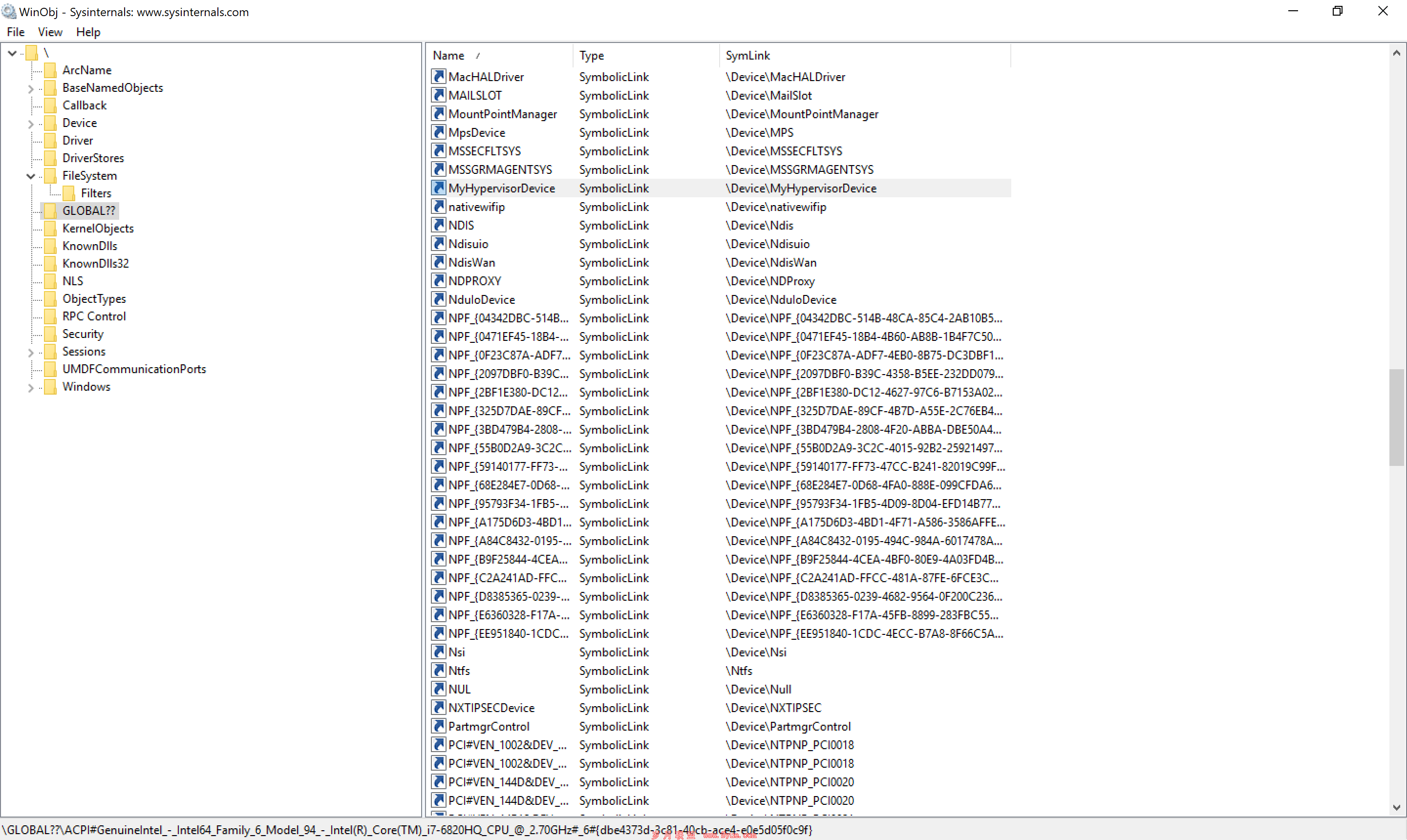Sort list by Type column header
1407x840 pixels.
point(646,56)
